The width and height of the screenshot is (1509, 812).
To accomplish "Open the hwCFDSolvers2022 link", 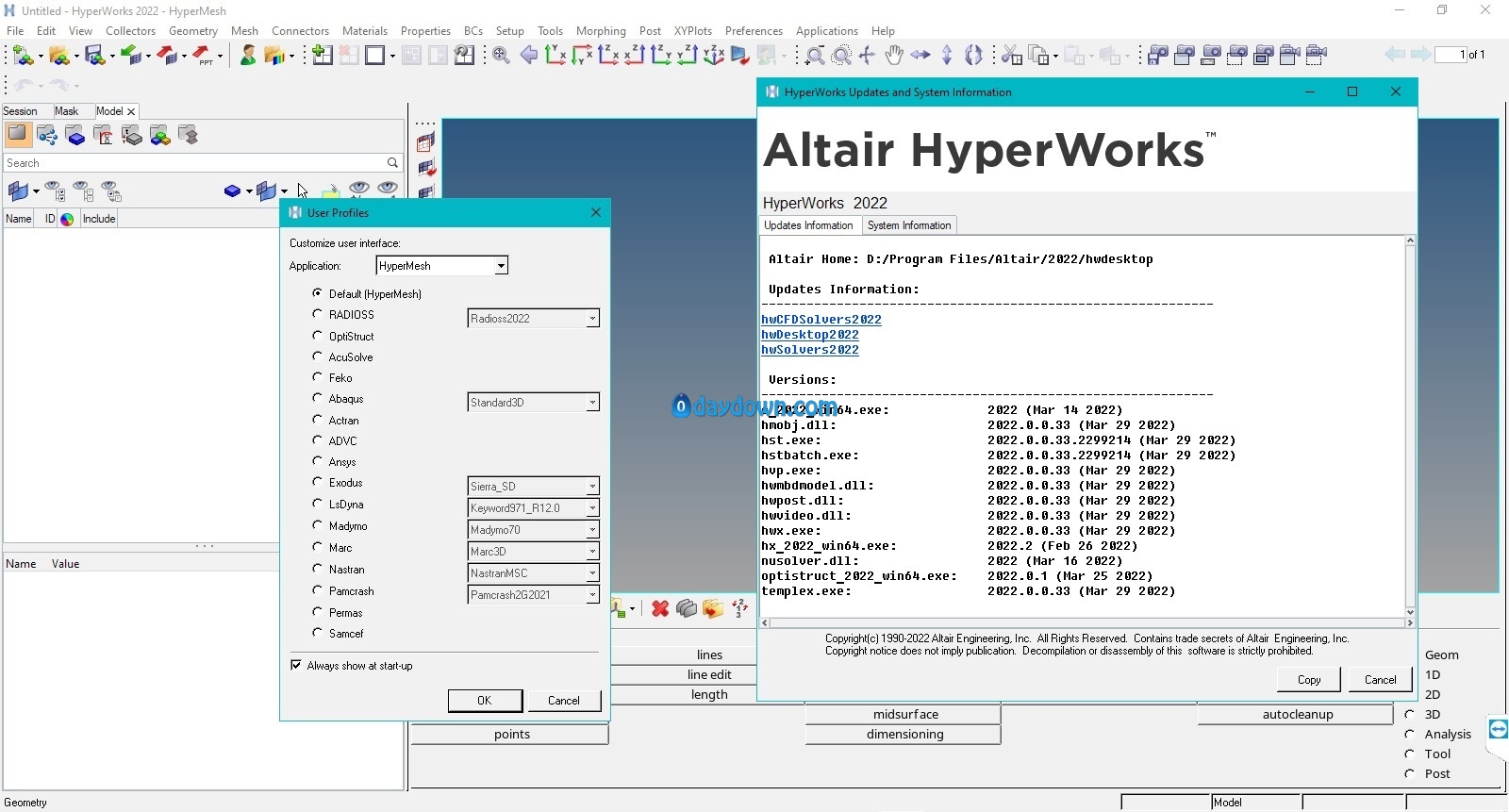I will pos(821,320).
